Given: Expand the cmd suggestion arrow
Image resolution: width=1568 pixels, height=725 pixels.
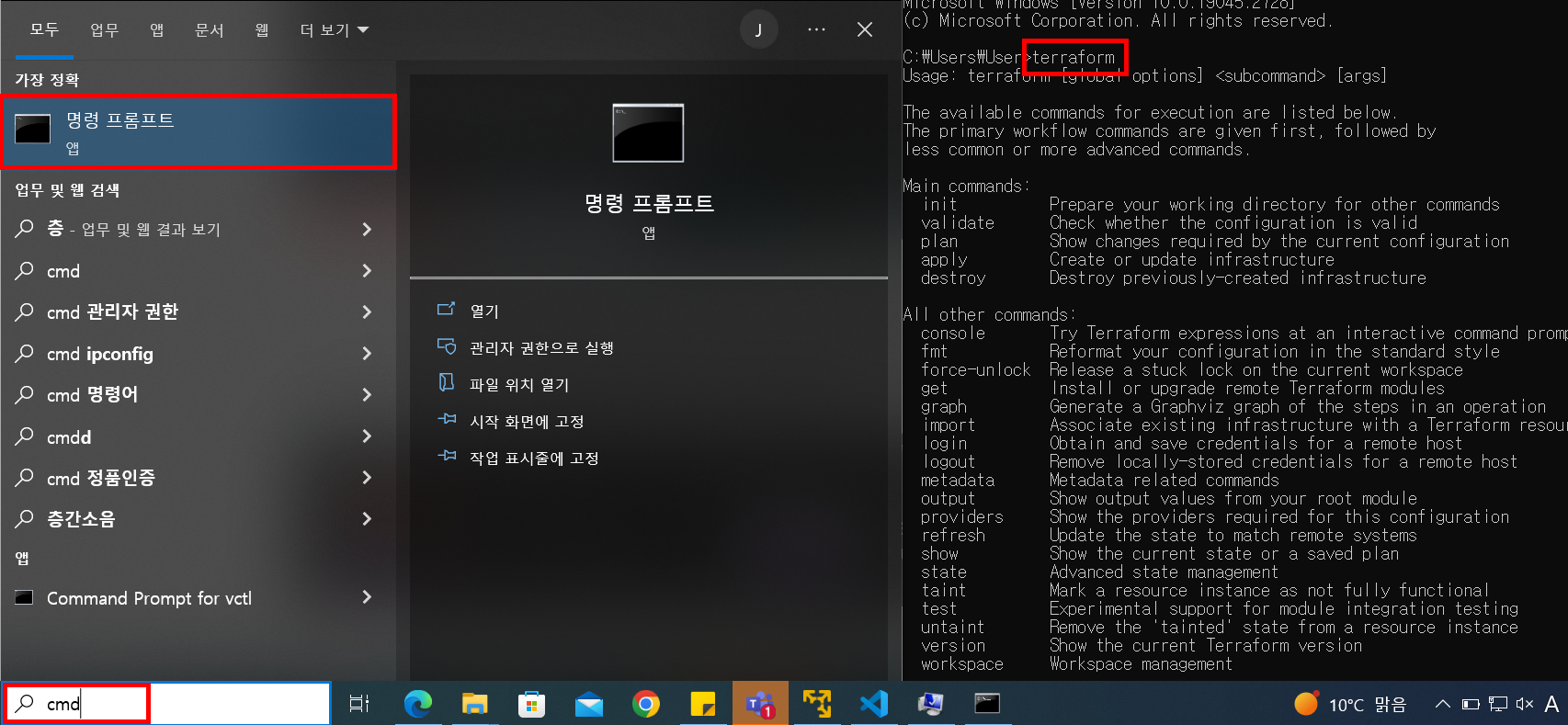Looking at the screenshot, I should 367,270.
